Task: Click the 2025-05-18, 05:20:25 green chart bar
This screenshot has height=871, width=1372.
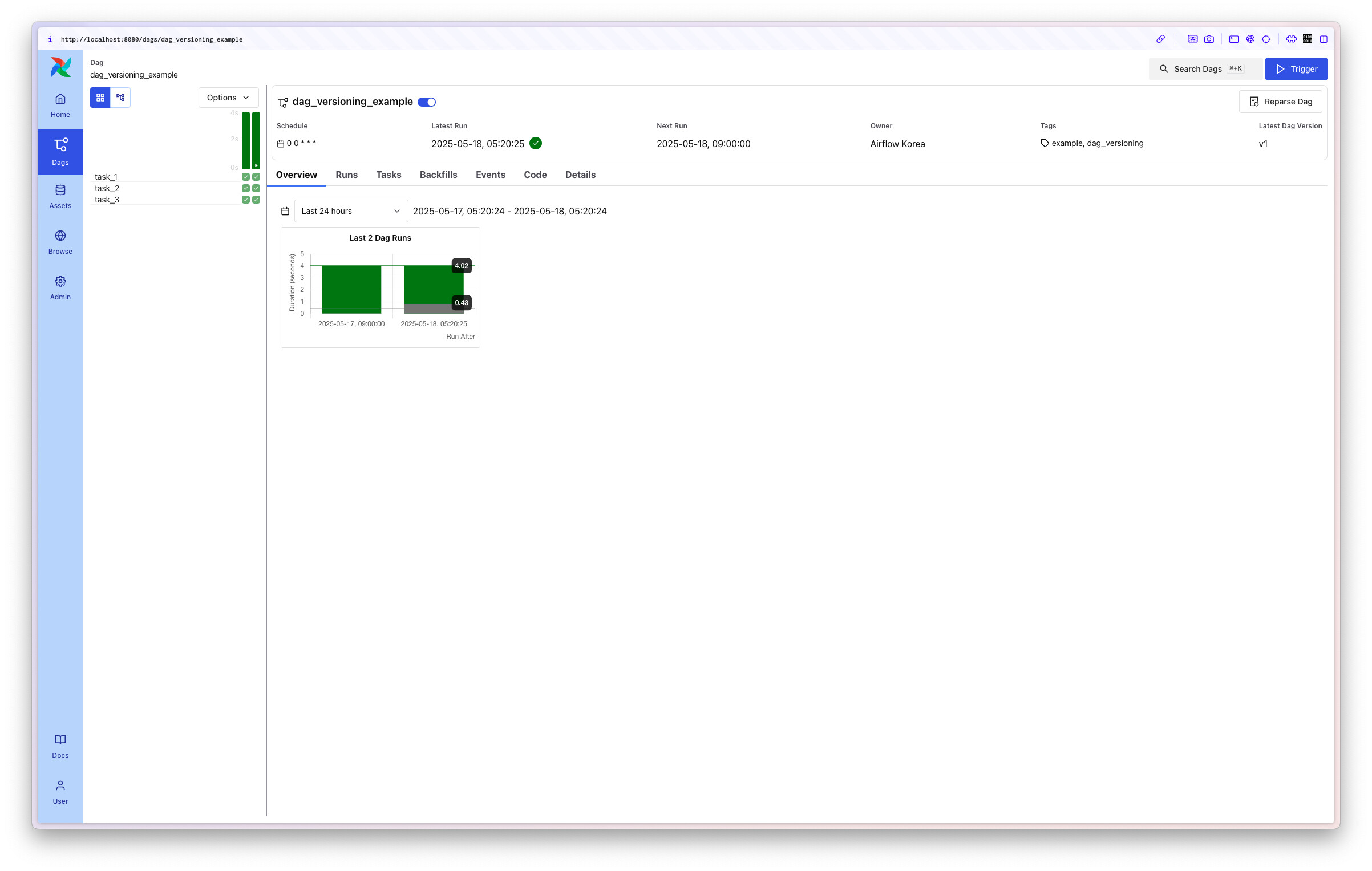Action: pyautogui.click(x=433, y=284)
